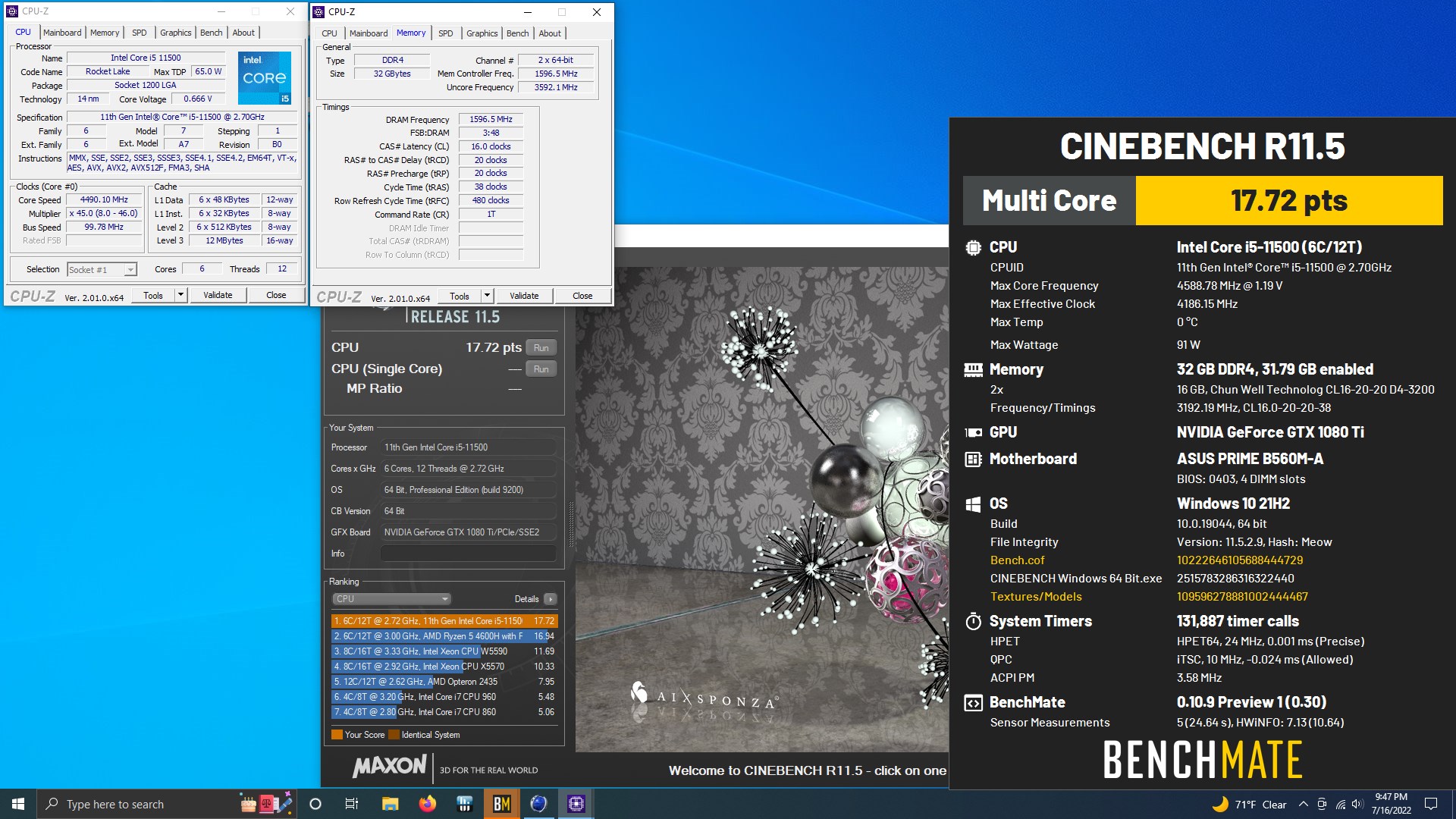Click Close button in right CPU-Z window
Viewport: 1456px width, 819px height.
tap(582, 296)
